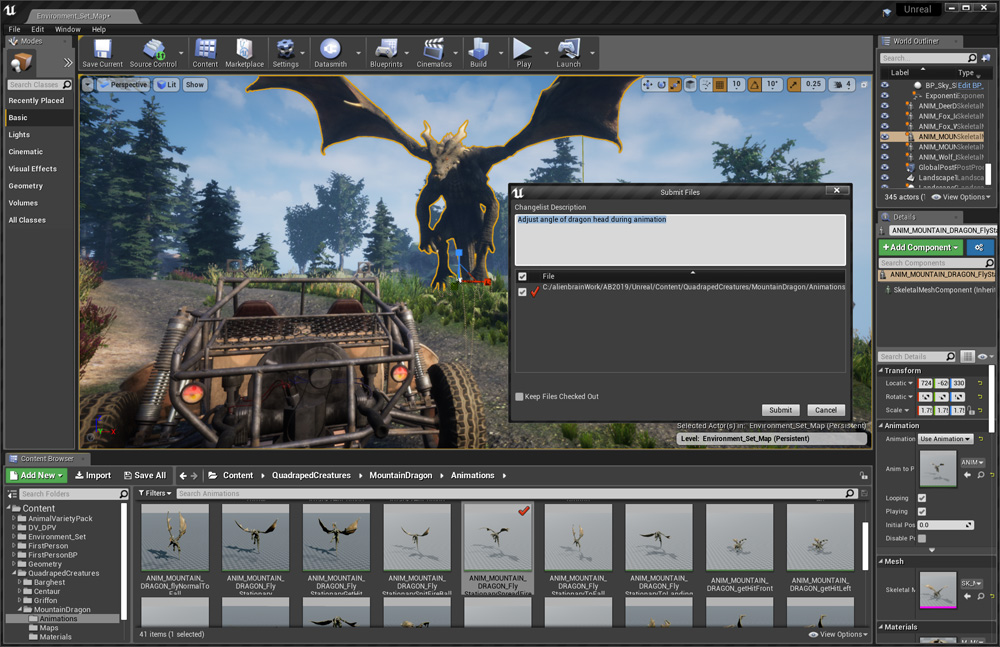1000x647 pixels.
Task: Click Save All in Content Browser
Action: coord(145,475)
